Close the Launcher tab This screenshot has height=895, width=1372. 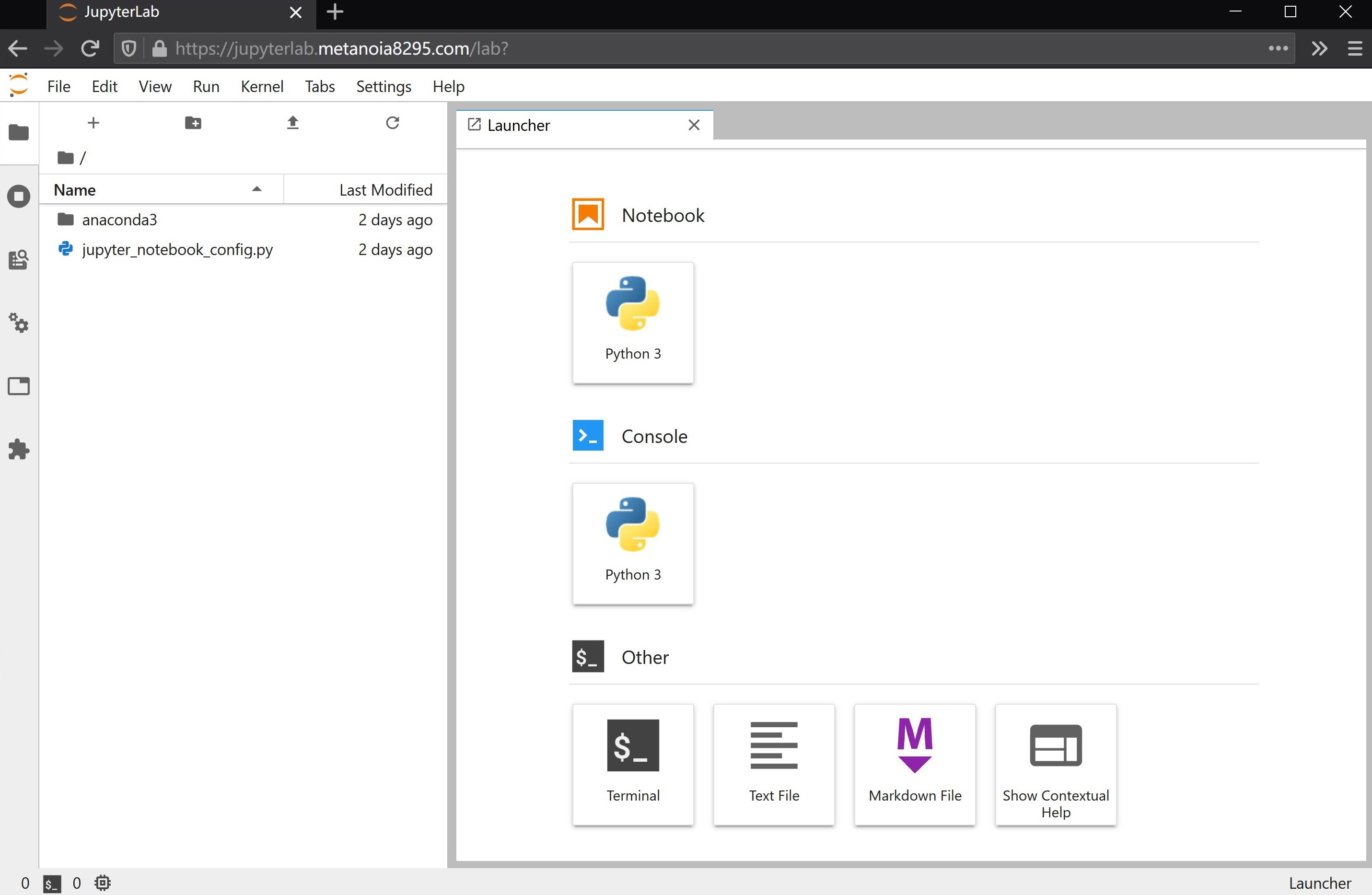(694, 125)
